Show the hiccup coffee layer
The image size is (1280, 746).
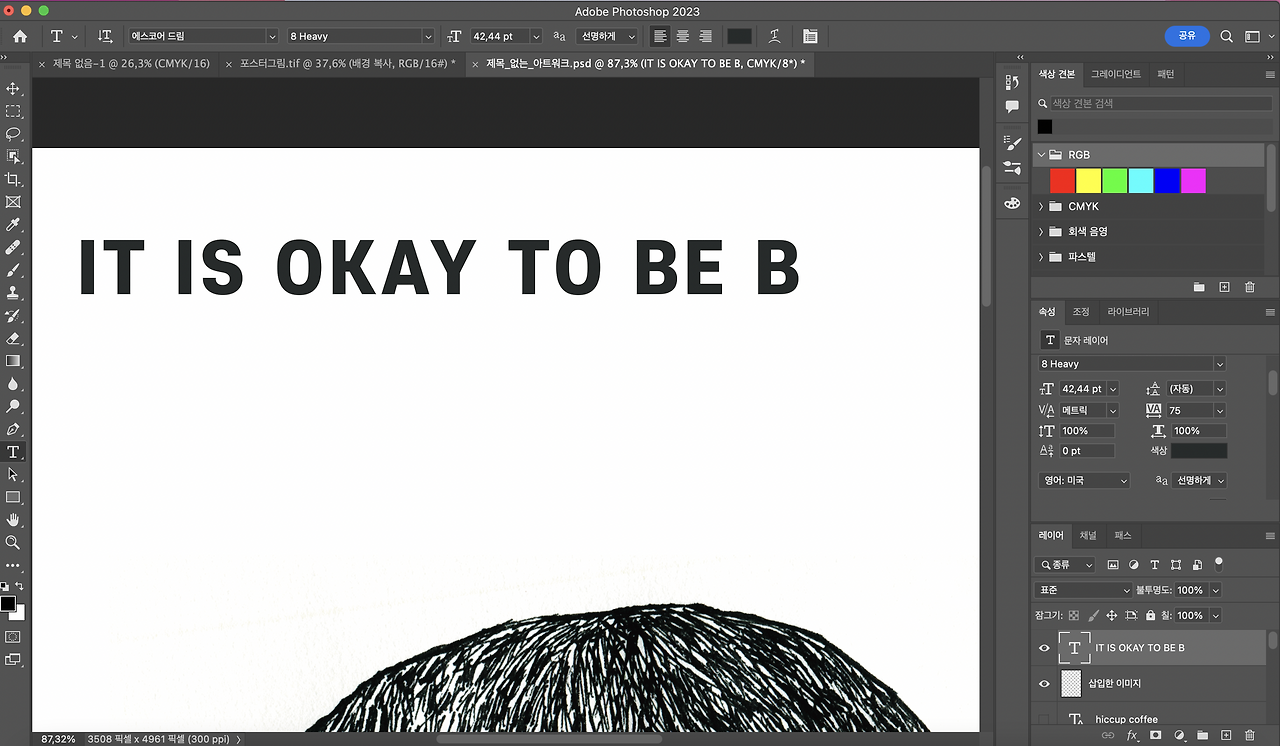1044,719
